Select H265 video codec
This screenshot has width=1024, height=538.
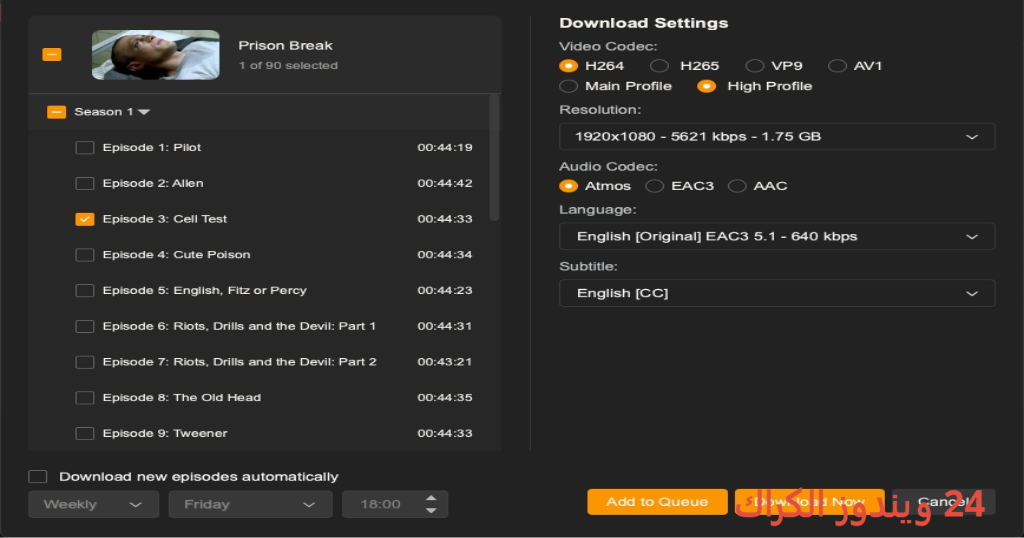pos(660,66)
